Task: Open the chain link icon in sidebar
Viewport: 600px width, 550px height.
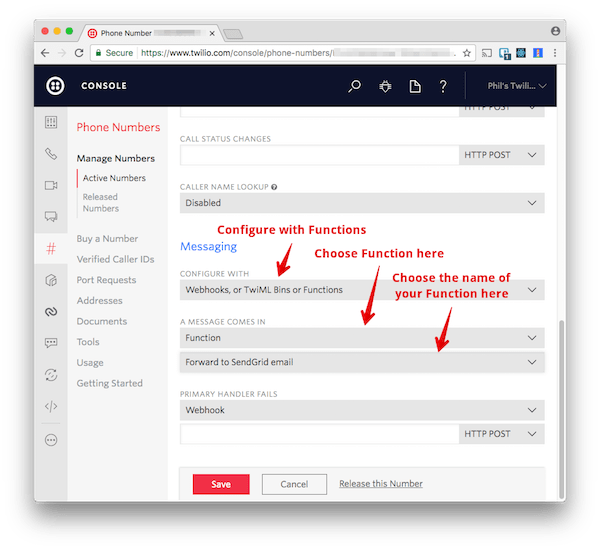Action: 51,312
